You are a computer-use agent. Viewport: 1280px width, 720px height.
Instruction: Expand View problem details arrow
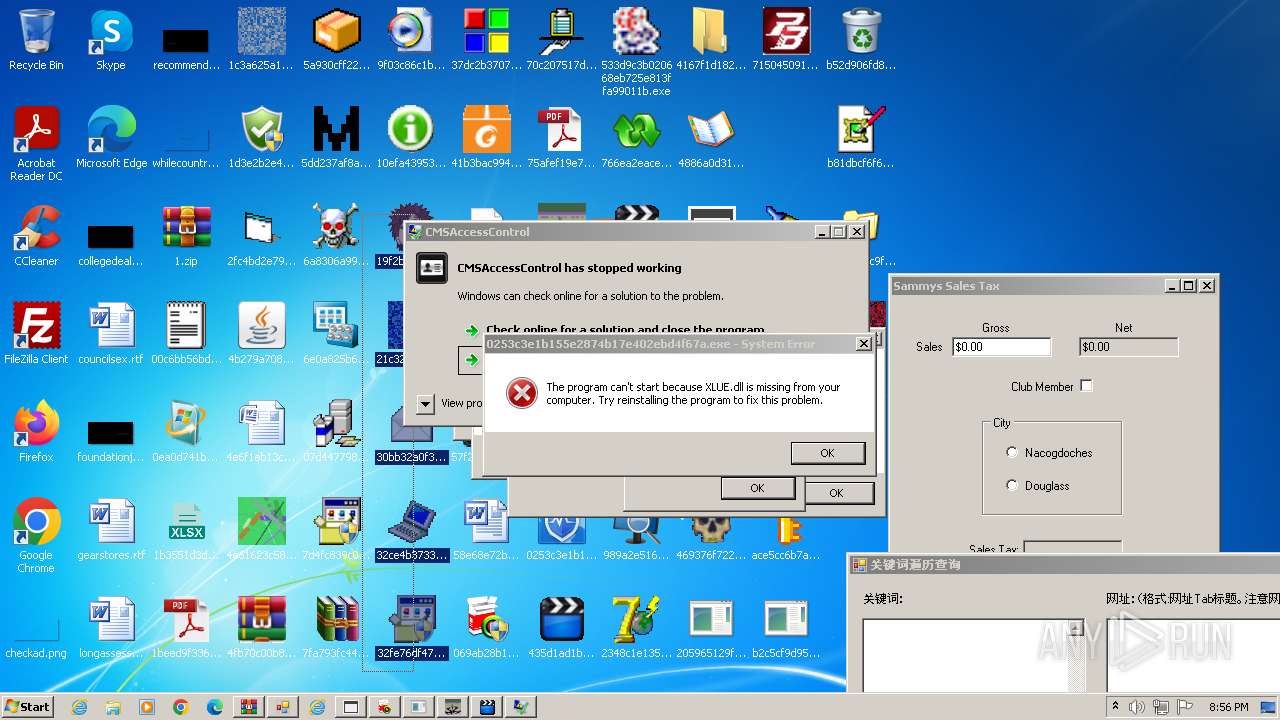pos(425,403)
